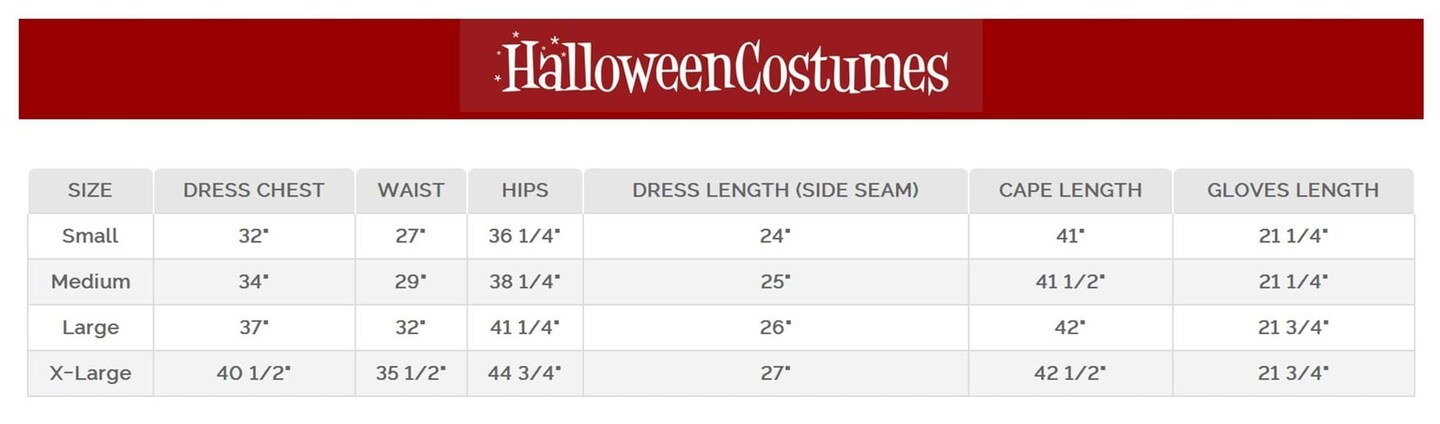Click the DRESS LENGTH (SIDE SEAM) header
The height and width of the screenshot is (424, 1440).
tap(775, 190)
